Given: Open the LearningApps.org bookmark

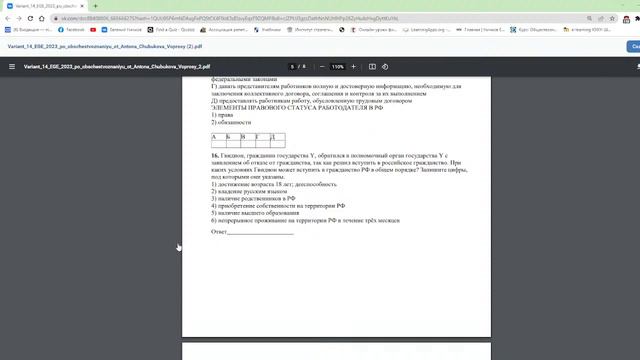Looking at the screenshot, I should click(x=426, y=30).
